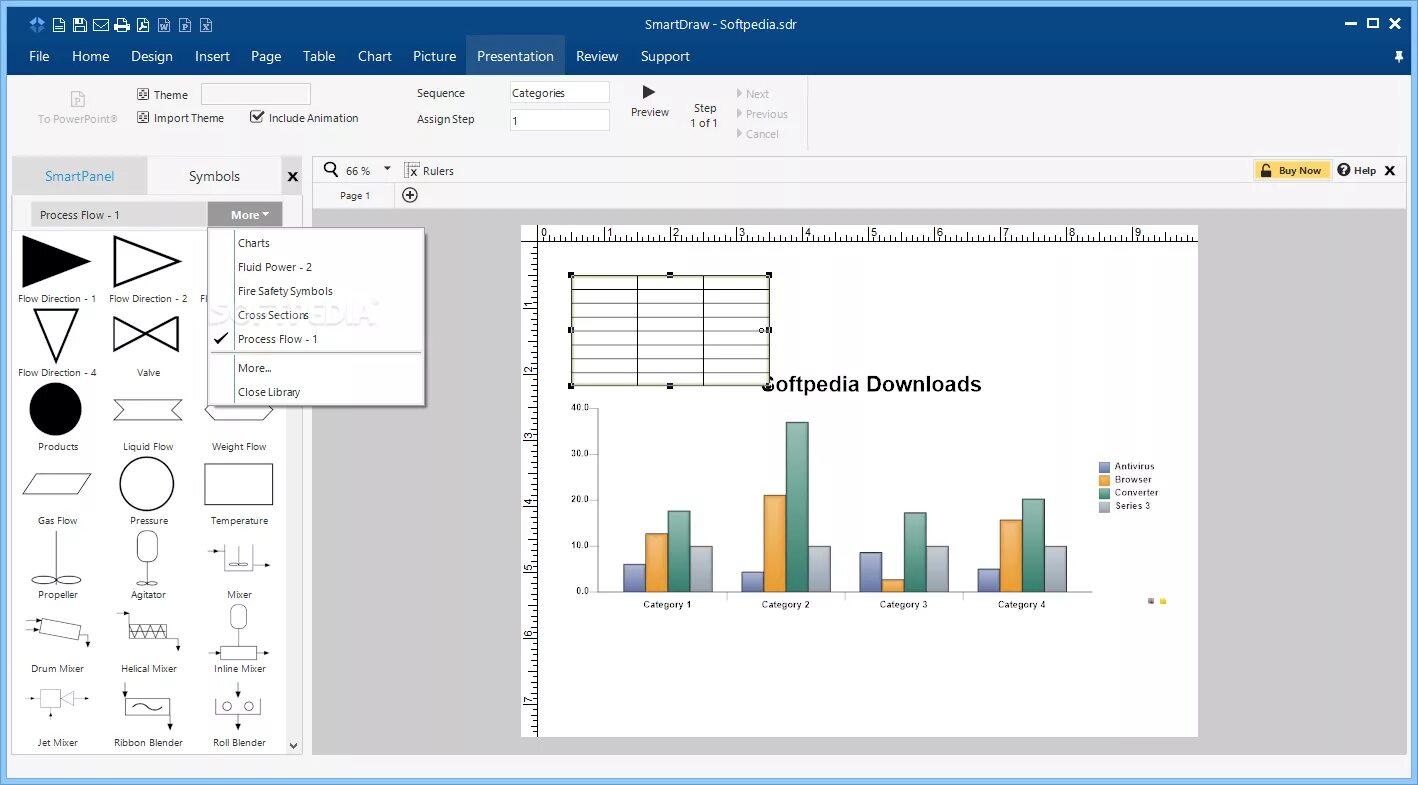Pick the Propeller symbol
1418x785 pixels.
[57, 565]
